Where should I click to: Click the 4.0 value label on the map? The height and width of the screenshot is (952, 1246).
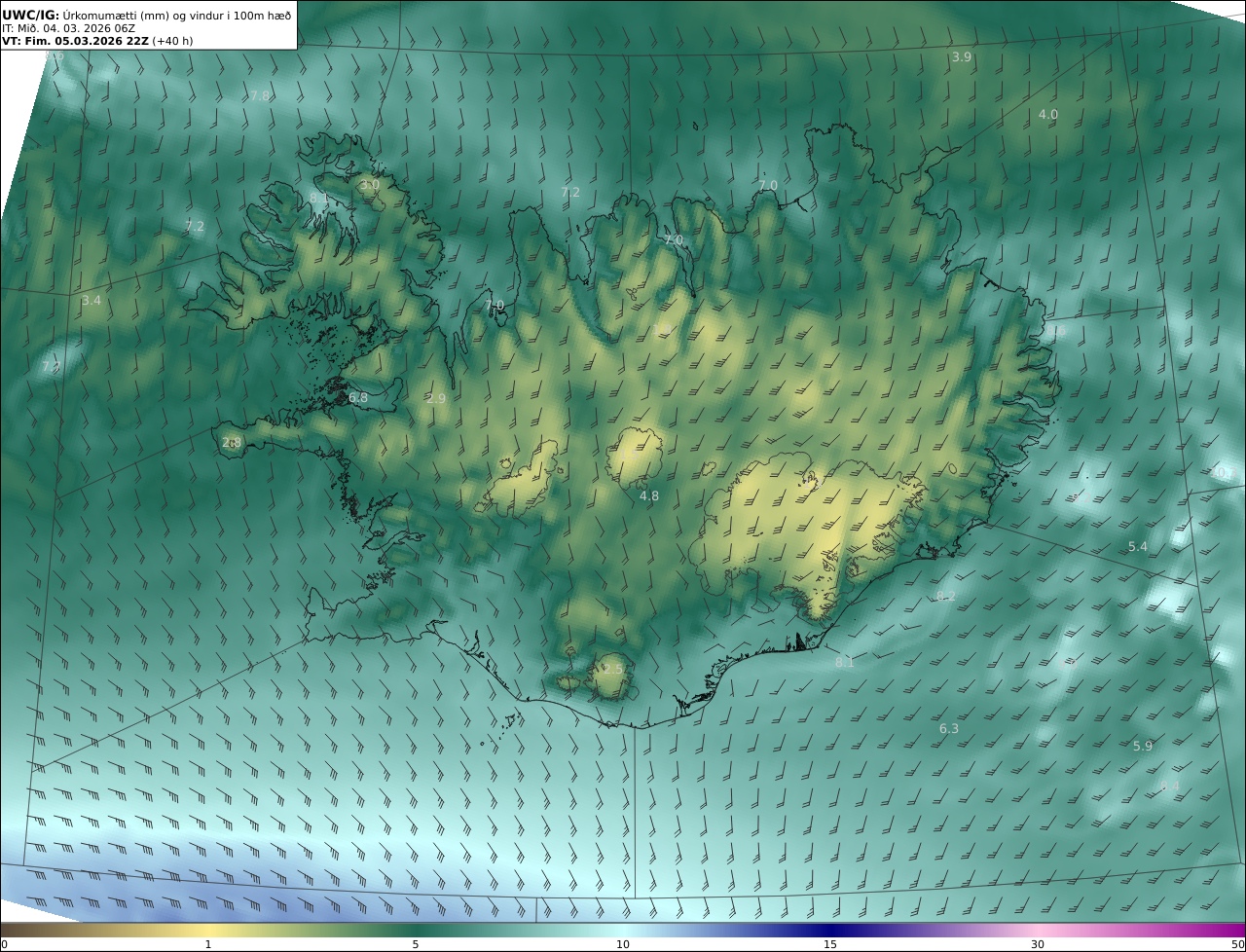[1048, 114]
